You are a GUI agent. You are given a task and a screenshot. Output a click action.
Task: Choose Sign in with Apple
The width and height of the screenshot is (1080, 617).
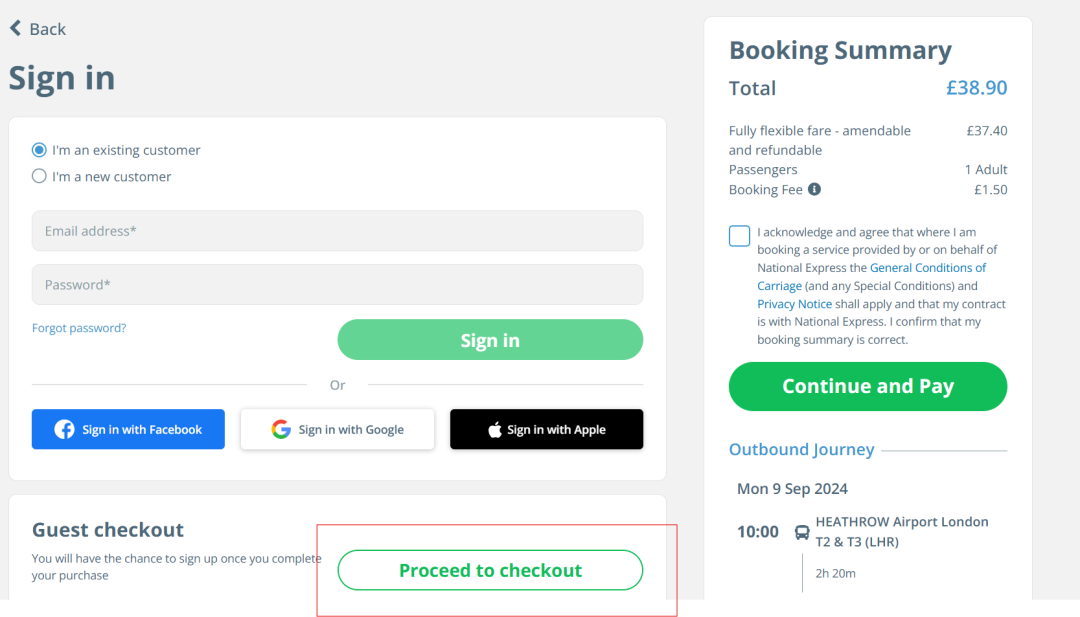coord(546,430)
